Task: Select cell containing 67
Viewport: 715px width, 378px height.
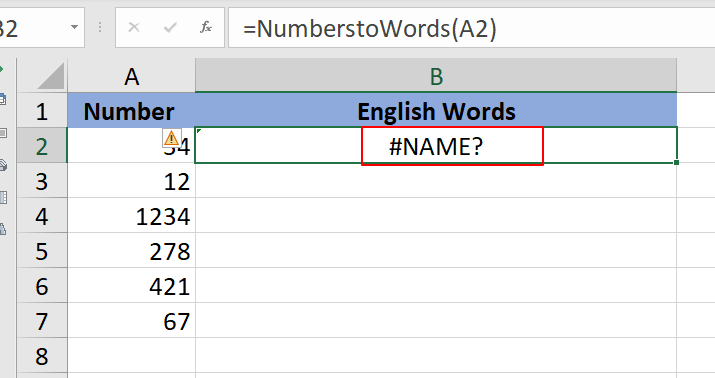Action: point(131,321)
